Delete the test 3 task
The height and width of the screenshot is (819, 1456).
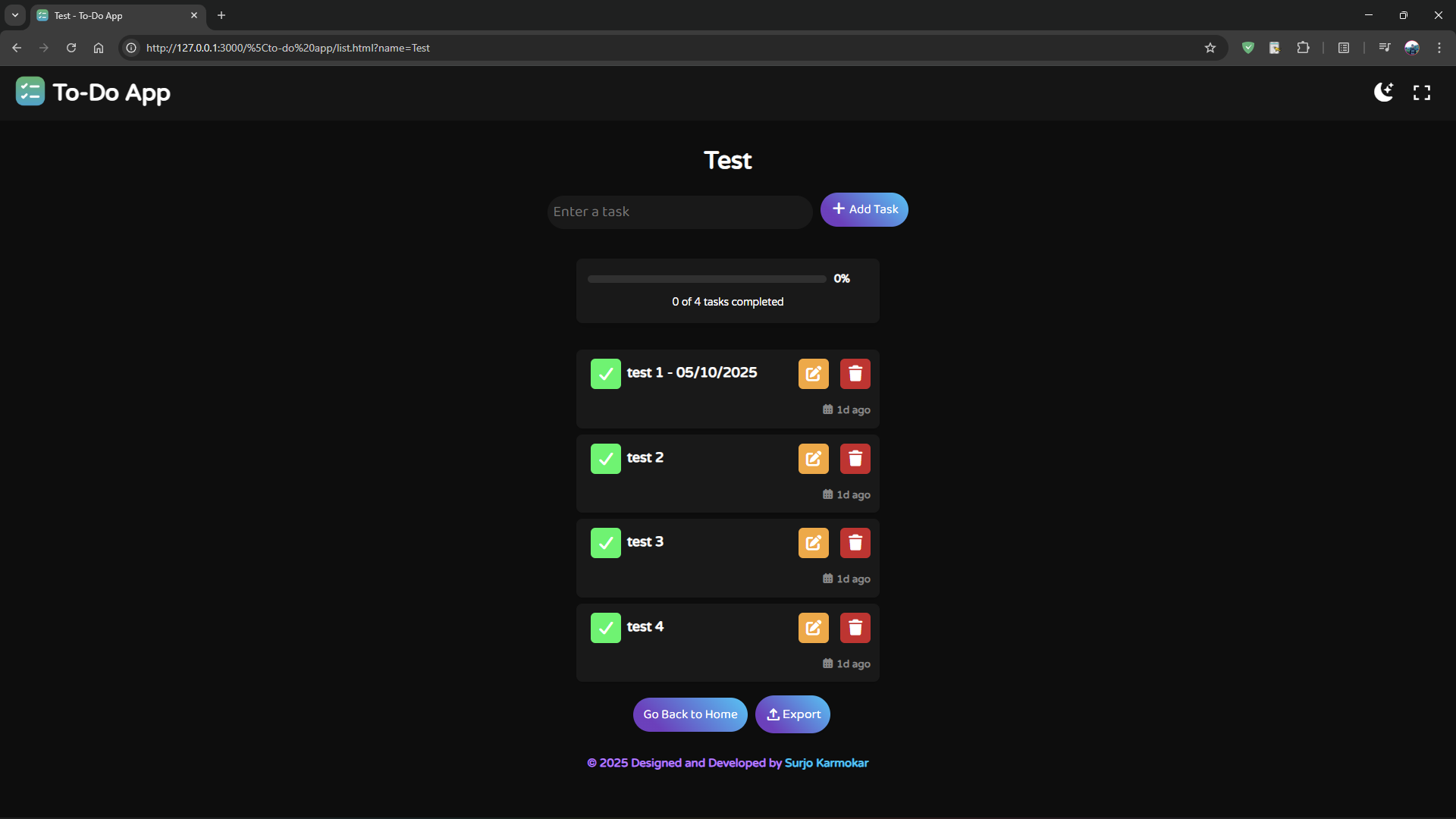pos(855,543)
